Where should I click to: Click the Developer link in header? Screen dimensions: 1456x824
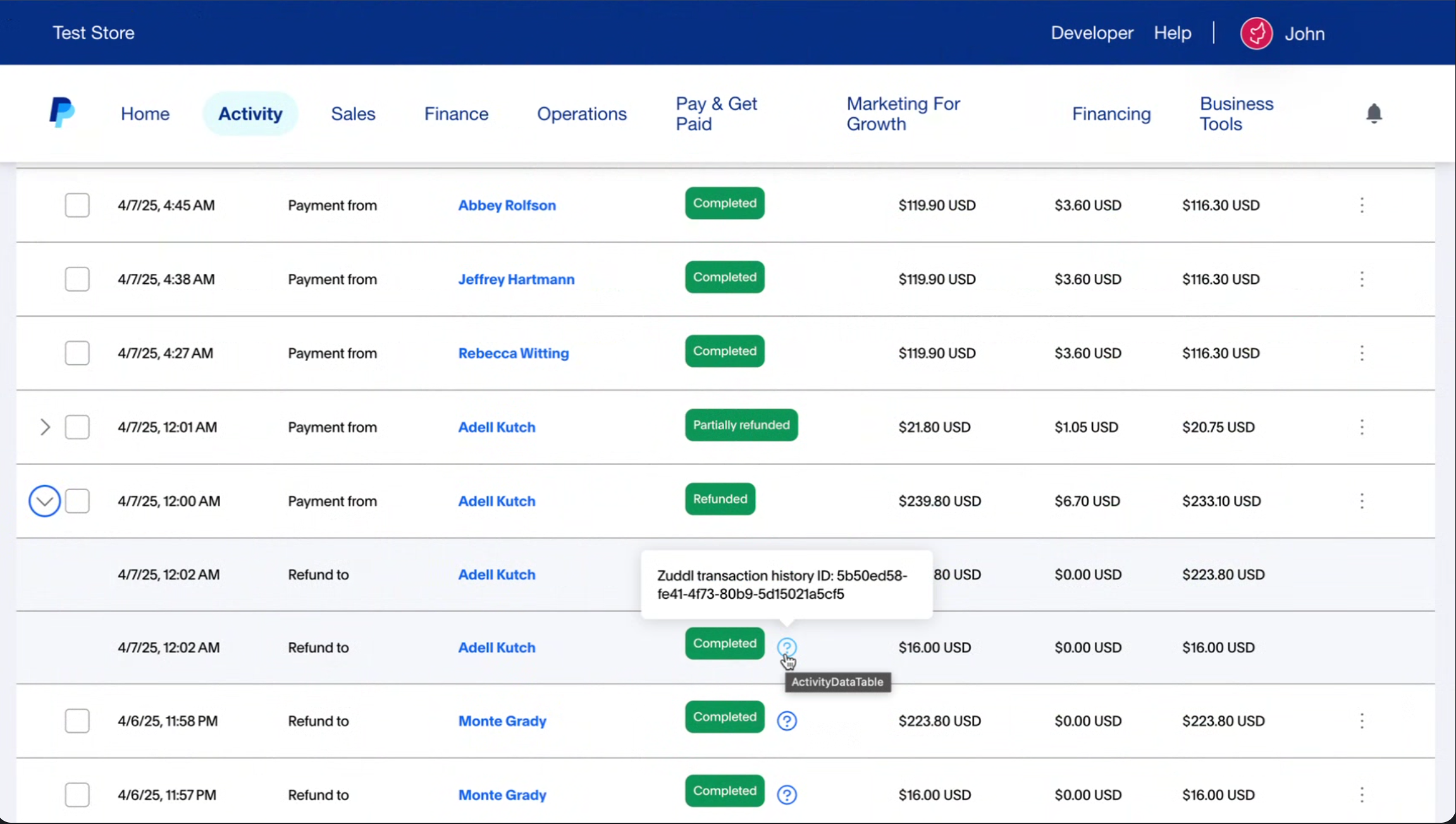pos(1091,33)
